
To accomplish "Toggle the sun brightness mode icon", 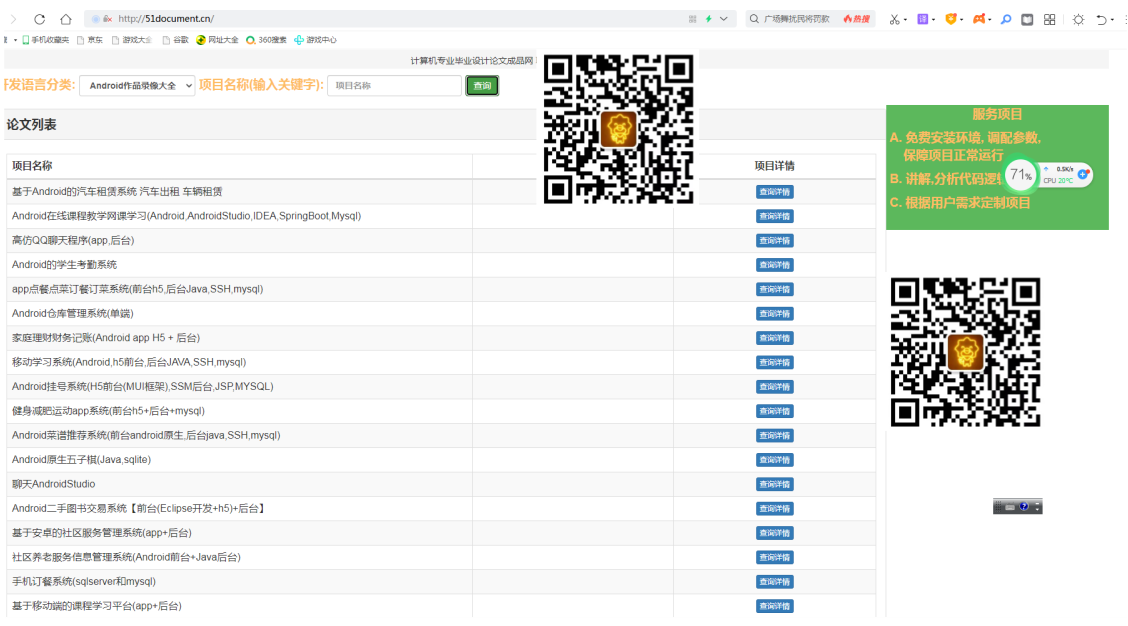I will (1078, 19).
